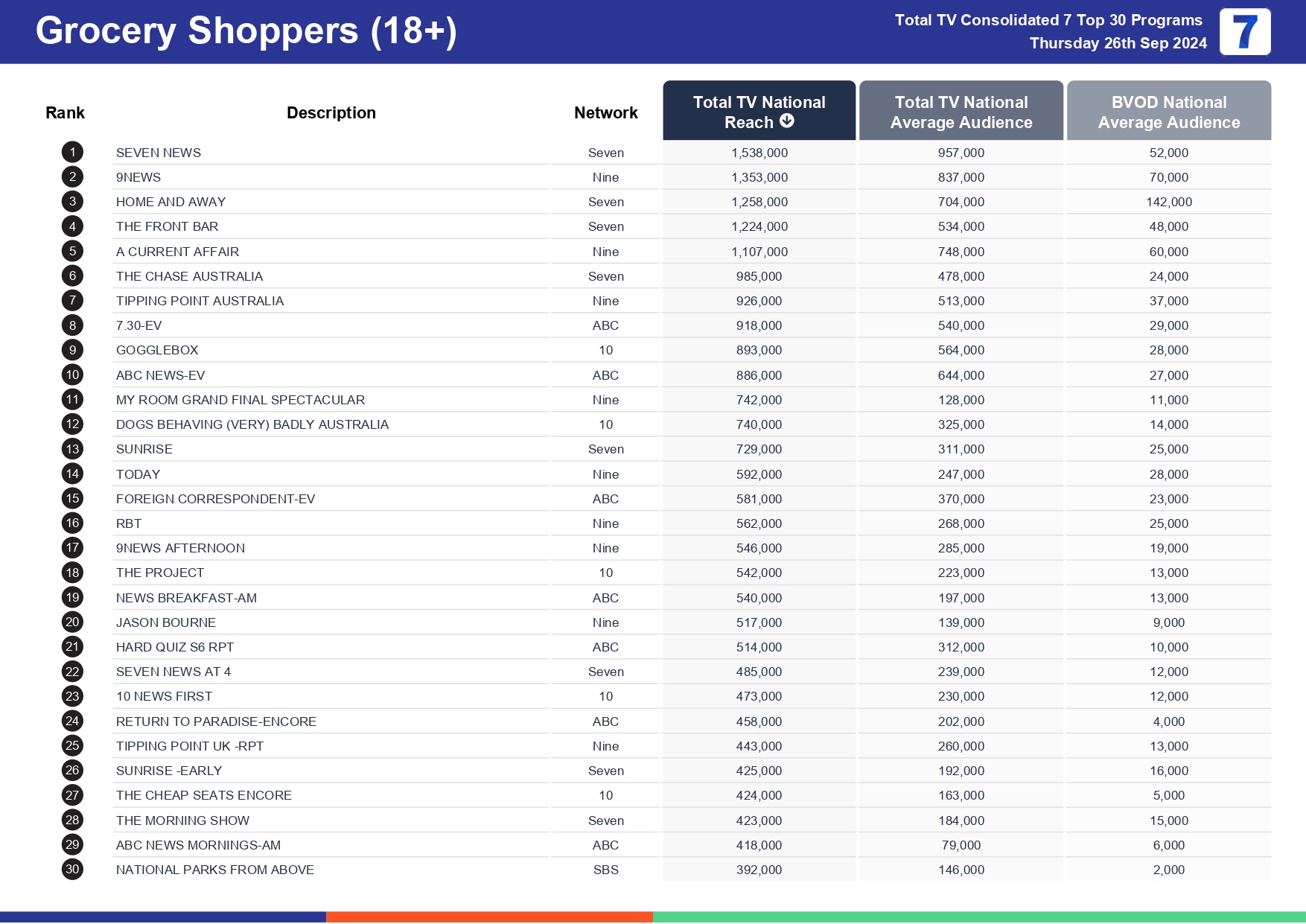Click rank 21 circle badge
Image resolution: width=1306 pixels, height=924 pixels.
(72, 647)
